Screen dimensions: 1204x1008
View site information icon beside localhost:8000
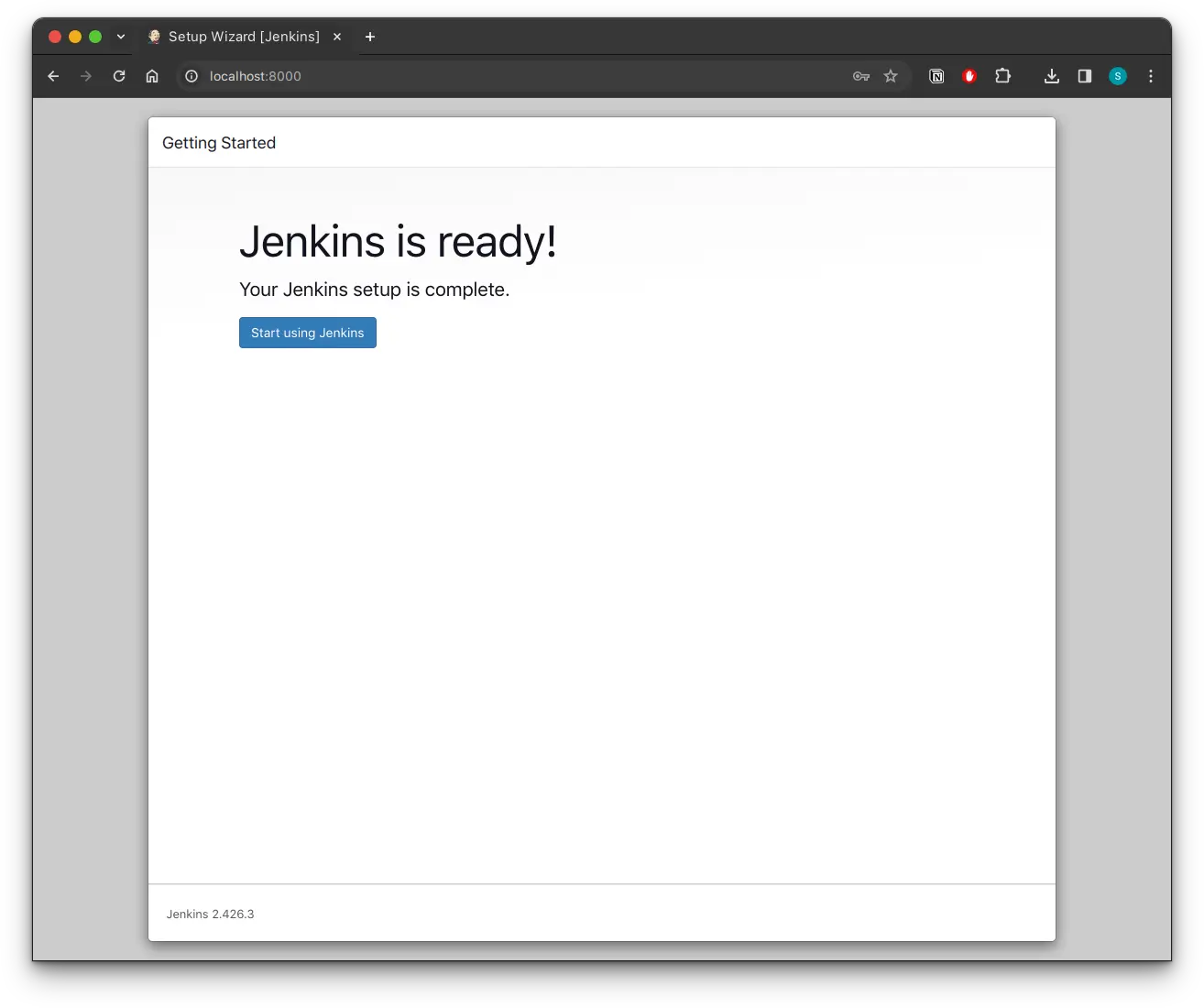(192, 76)
